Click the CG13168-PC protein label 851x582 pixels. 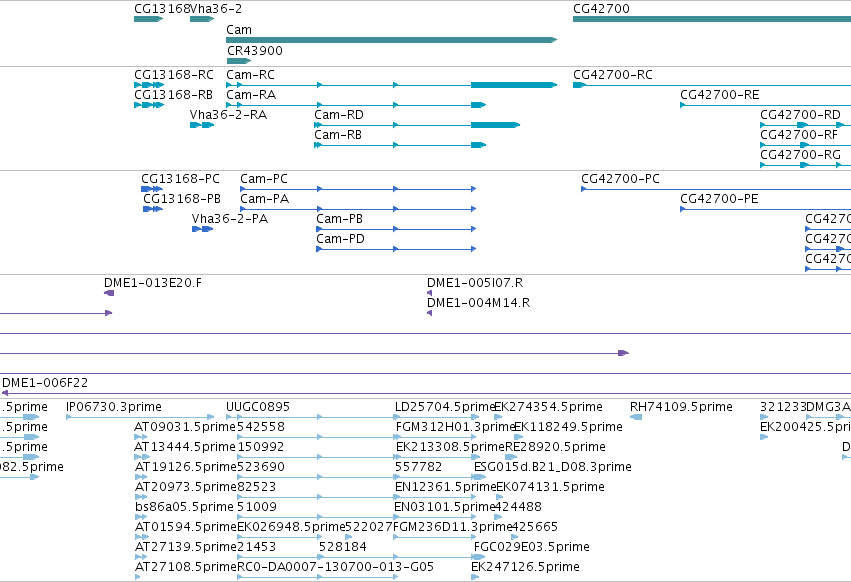pyautogui.click(x=180, y=179)
